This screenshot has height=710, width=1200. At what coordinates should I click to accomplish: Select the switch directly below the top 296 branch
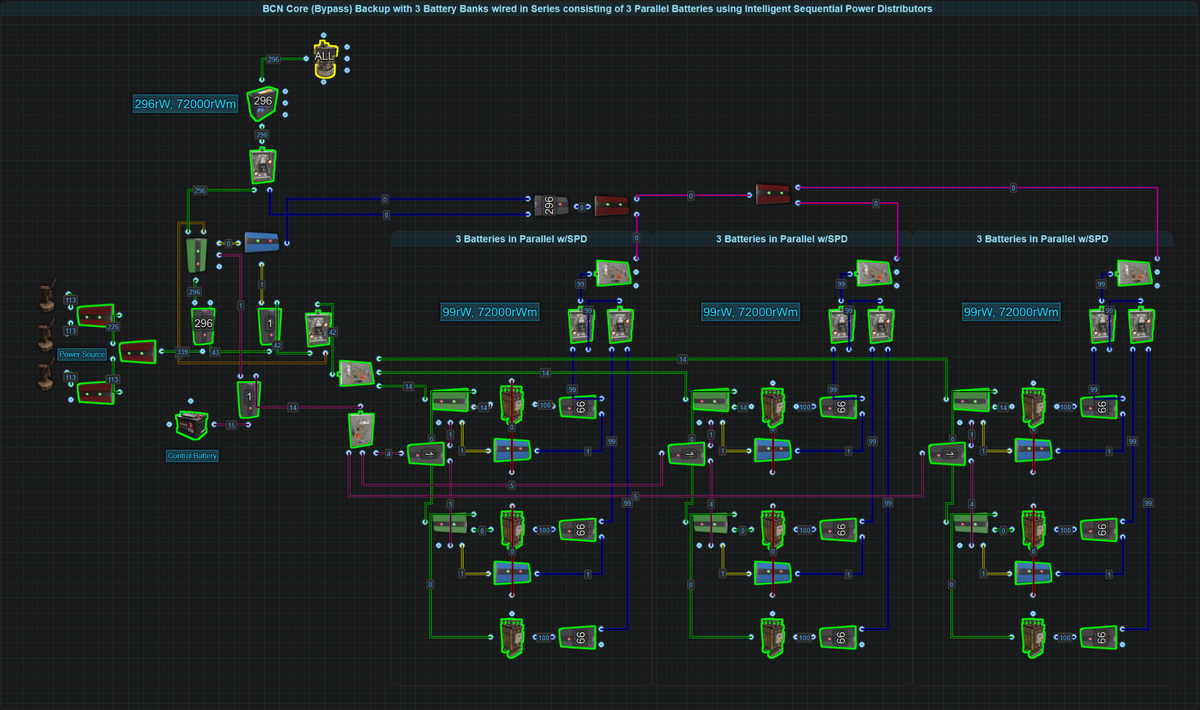[x=262, y=165]
